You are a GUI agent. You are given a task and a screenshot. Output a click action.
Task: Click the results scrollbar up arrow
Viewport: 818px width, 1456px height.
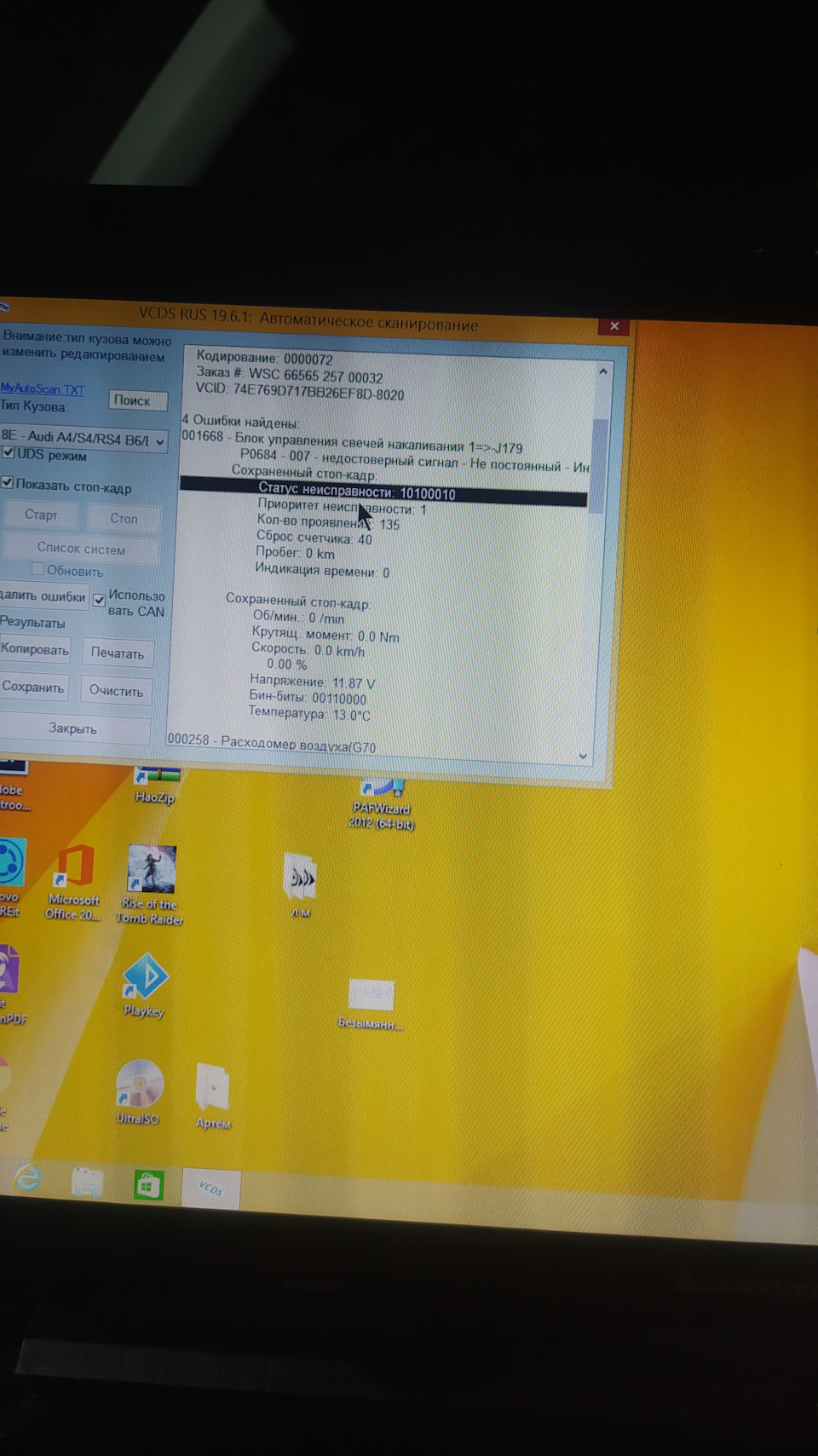(602, 371)
